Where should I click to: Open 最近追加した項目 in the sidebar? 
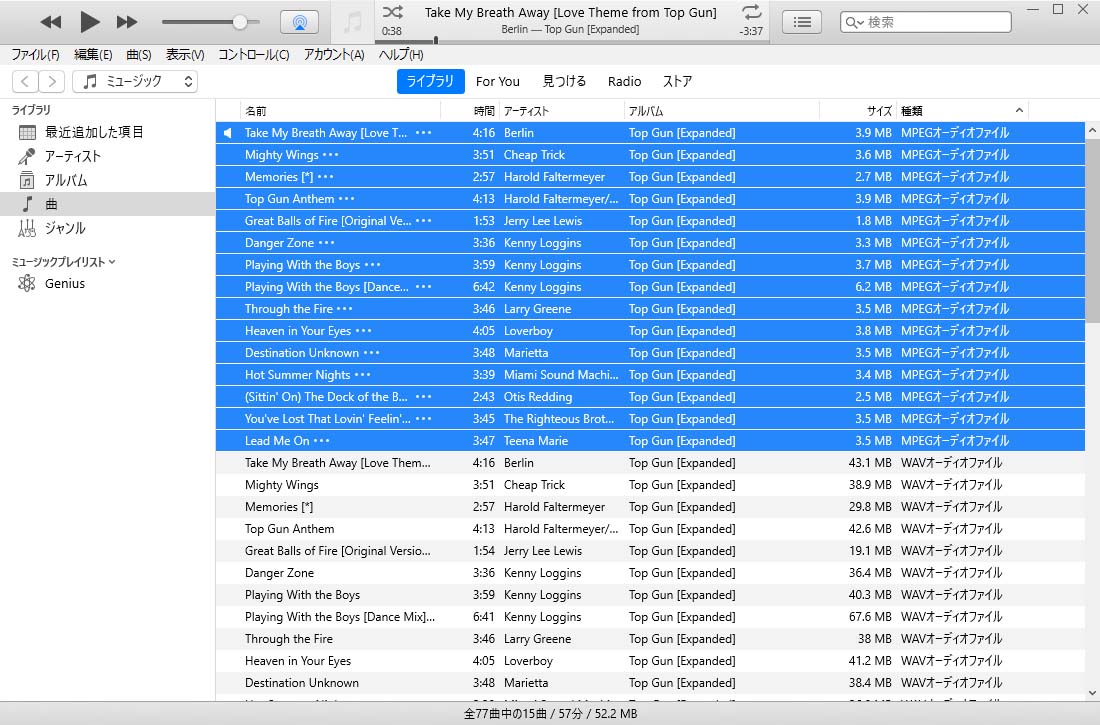94,132
